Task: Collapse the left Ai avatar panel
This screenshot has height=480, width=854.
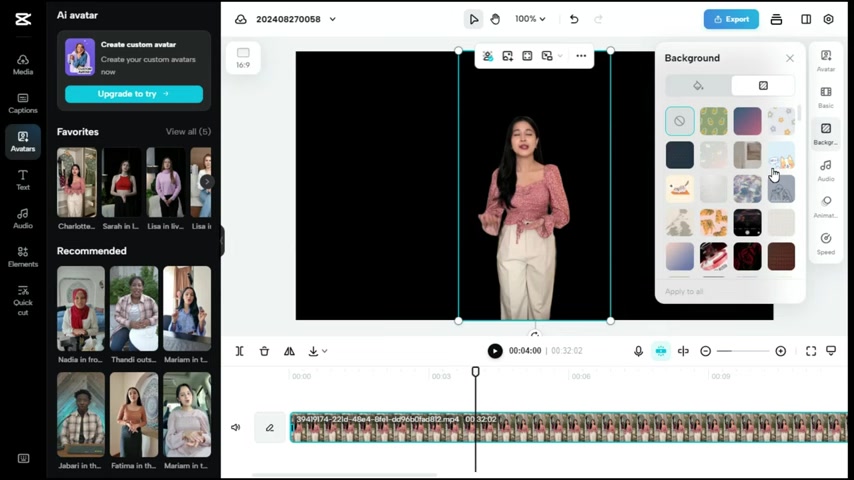Action: click(x=222, y=240)
